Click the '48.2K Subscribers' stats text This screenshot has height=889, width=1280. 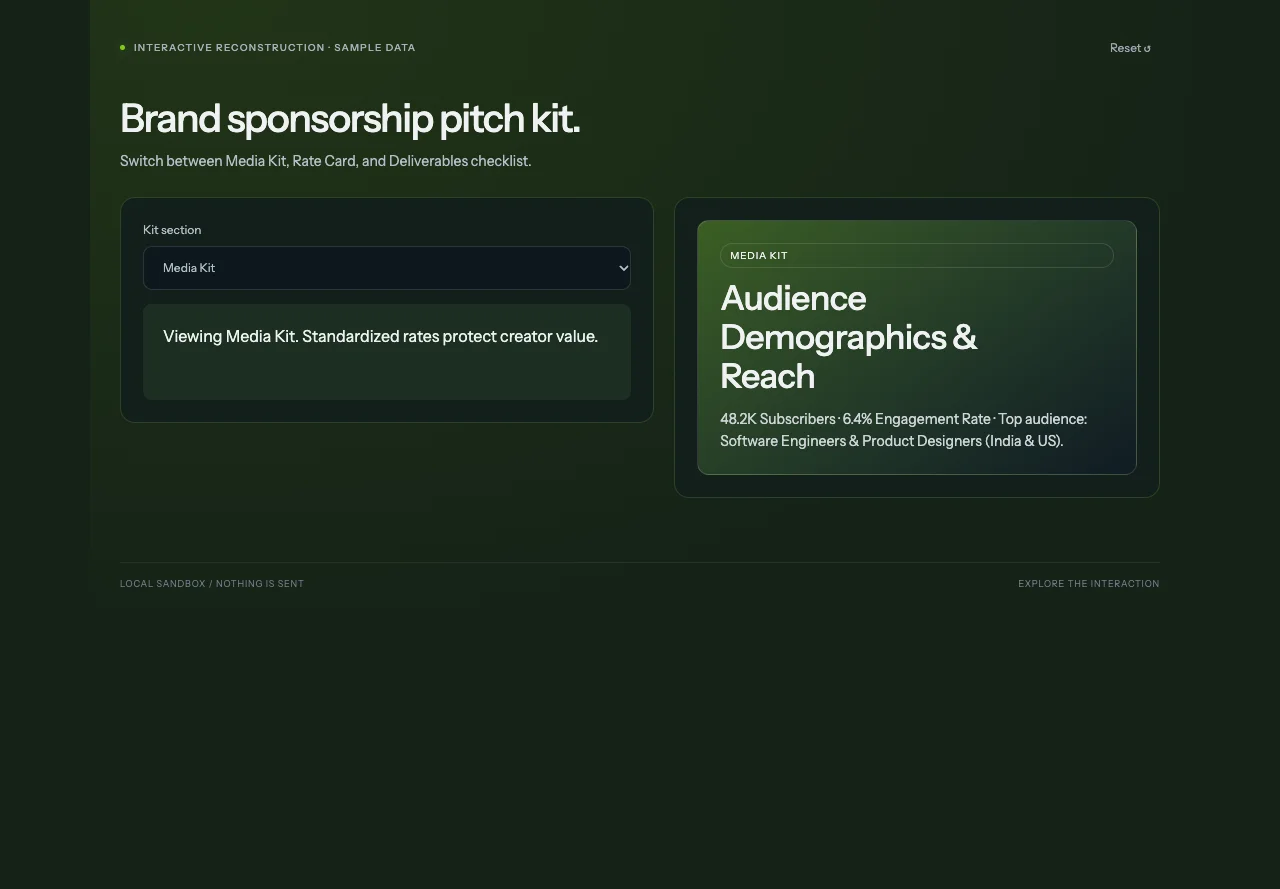point(903,430)
